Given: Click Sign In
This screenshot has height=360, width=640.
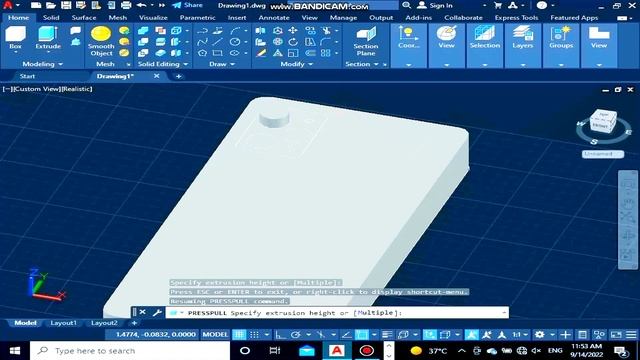Looking at the screenshot, I should click(x=435, y=5).
